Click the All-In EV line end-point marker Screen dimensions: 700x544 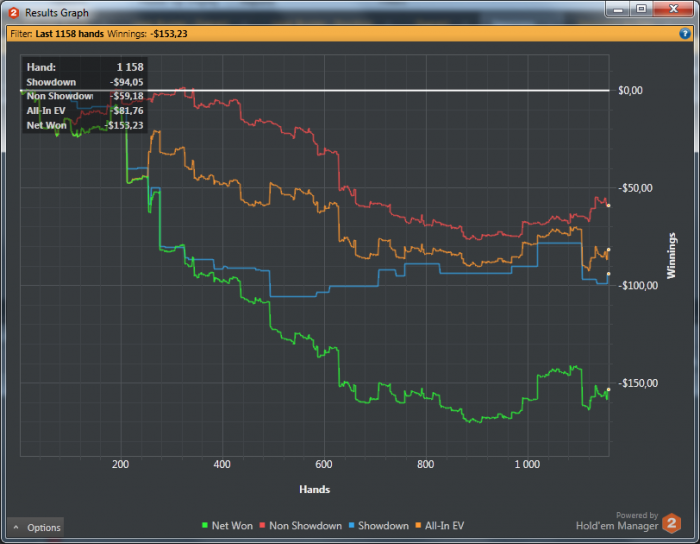coord(608,250)
